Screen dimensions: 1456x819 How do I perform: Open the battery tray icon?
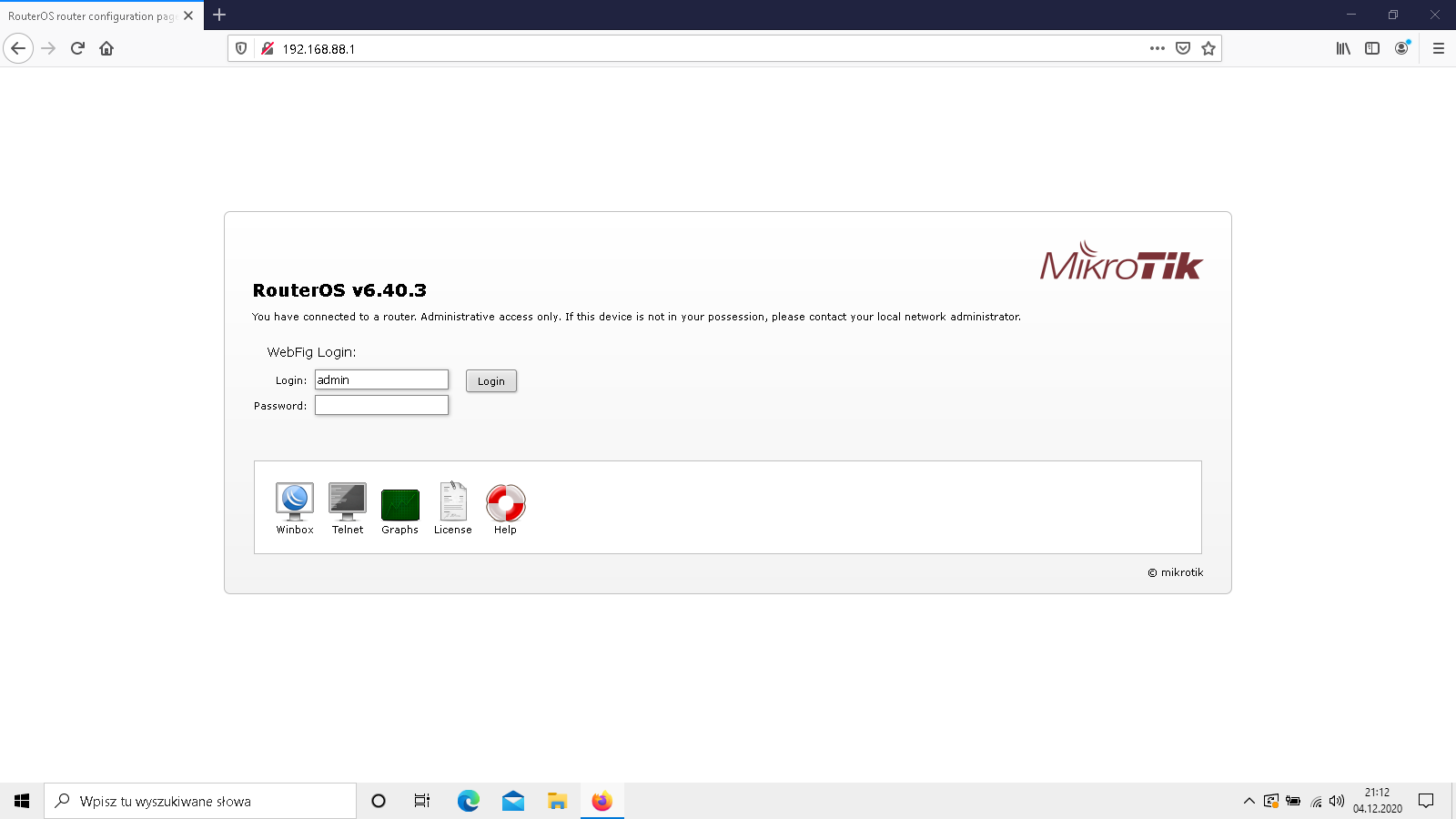(x=1293, y=801)
